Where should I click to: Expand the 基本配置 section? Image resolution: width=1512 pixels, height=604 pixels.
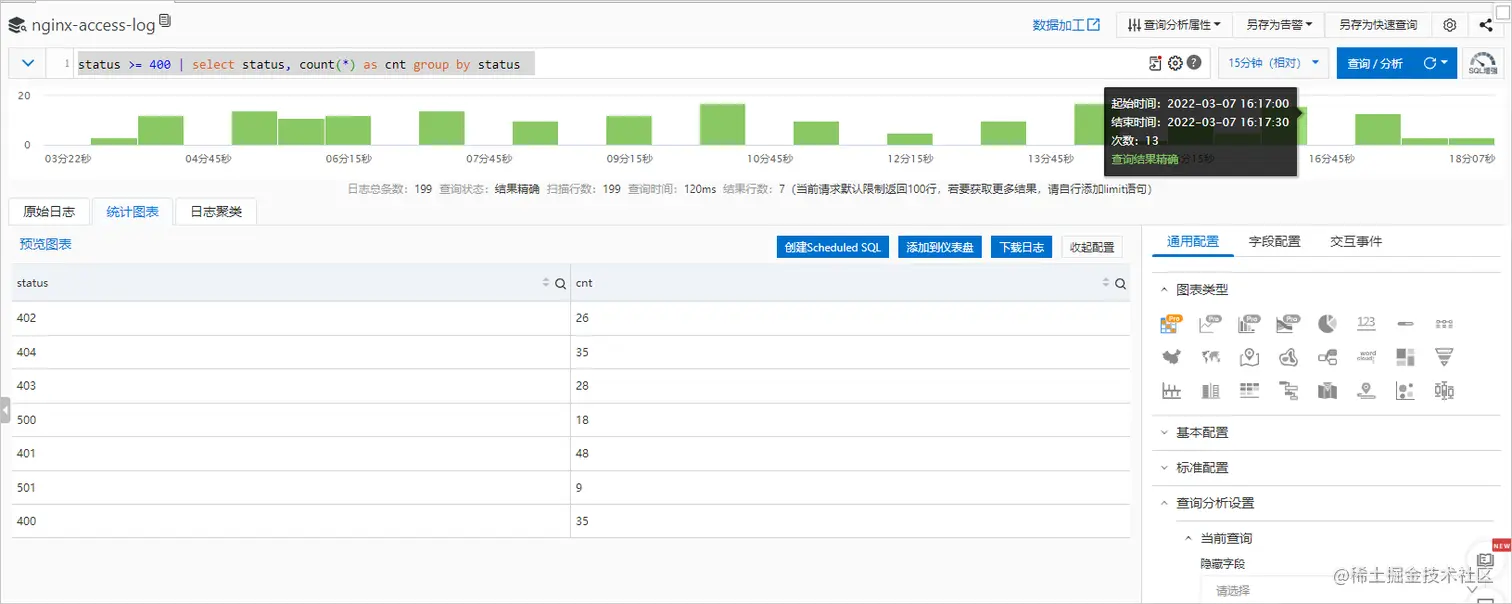pyautogui.click(x=1163, y=433)
